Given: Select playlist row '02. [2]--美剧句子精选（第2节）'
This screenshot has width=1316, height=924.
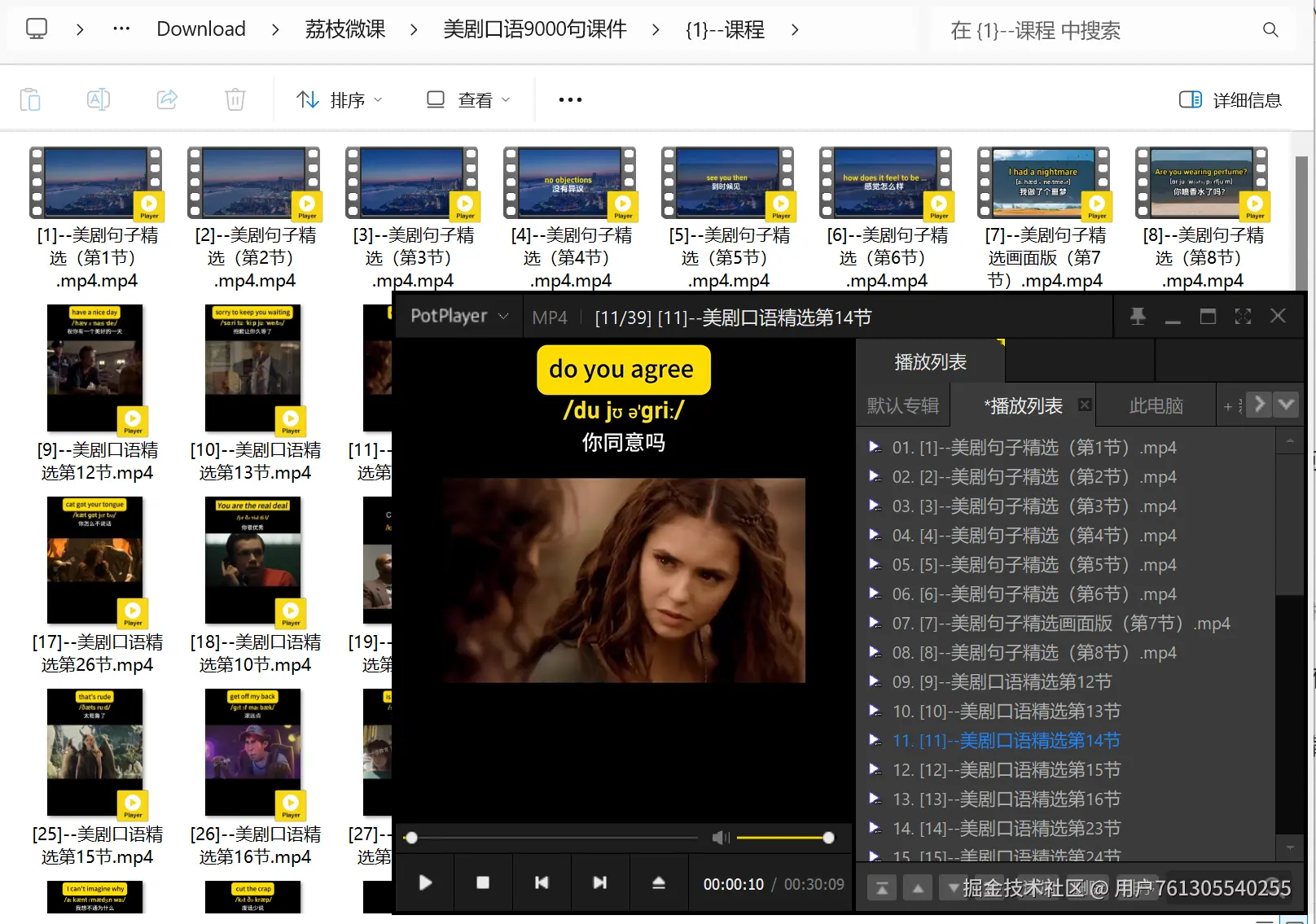Looking at the screenshot, I should [1066, 477].
